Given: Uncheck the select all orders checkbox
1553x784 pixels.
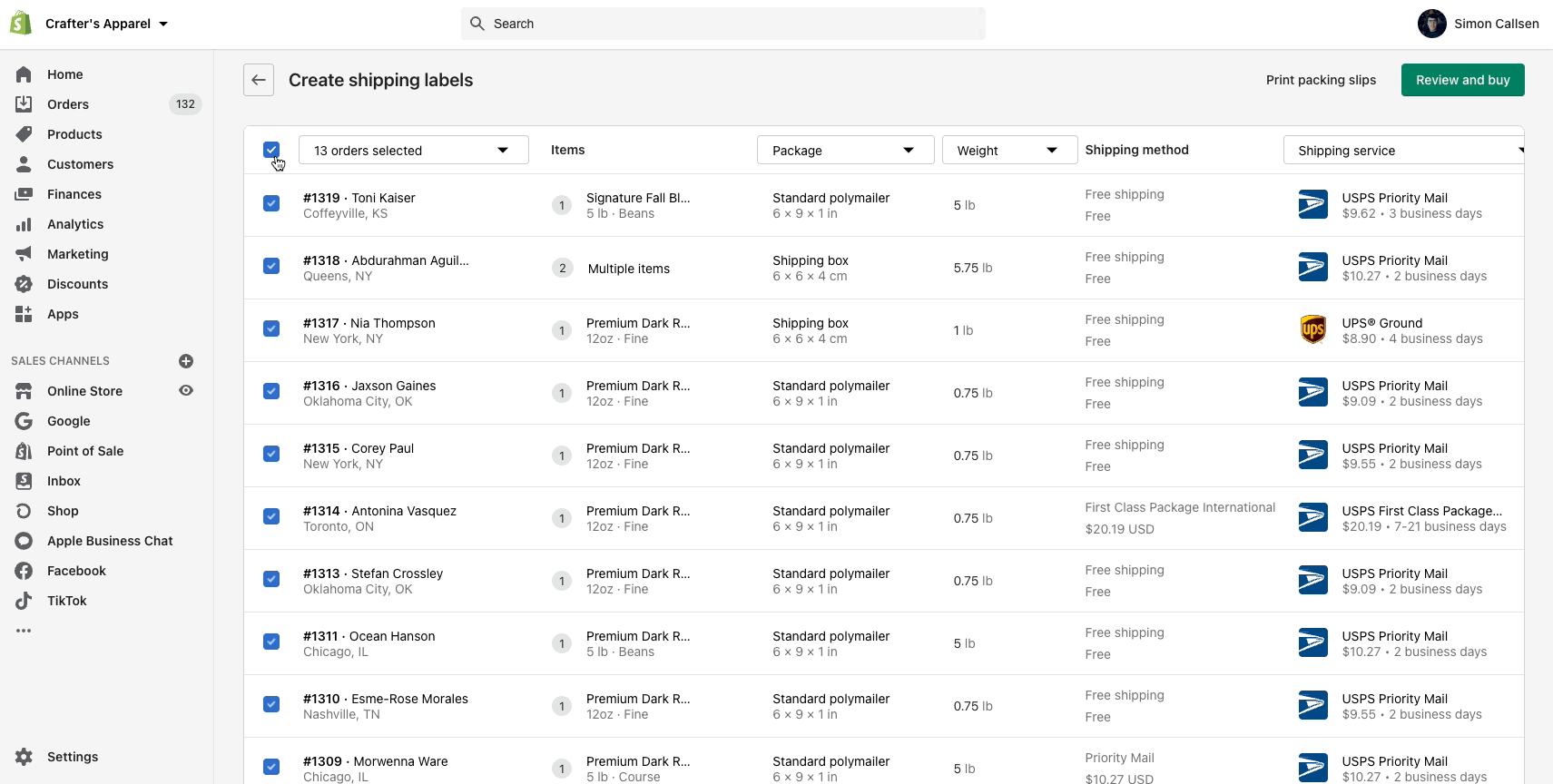Looking at the screenshot, I should tap(271, 150).
